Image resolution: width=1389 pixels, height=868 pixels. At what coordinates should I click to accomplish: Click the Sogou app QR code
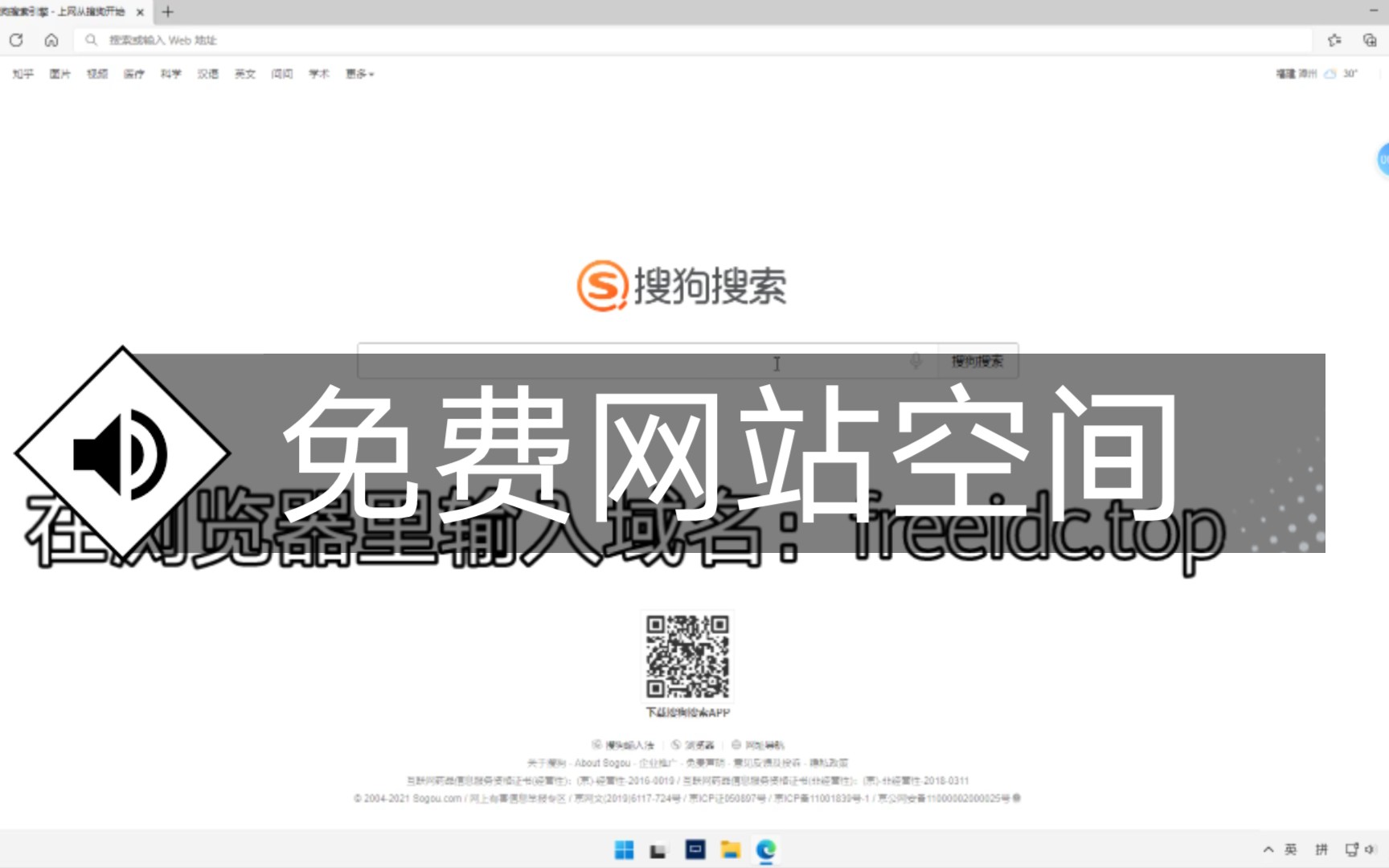pyautogui.click(x=687, y=657)
